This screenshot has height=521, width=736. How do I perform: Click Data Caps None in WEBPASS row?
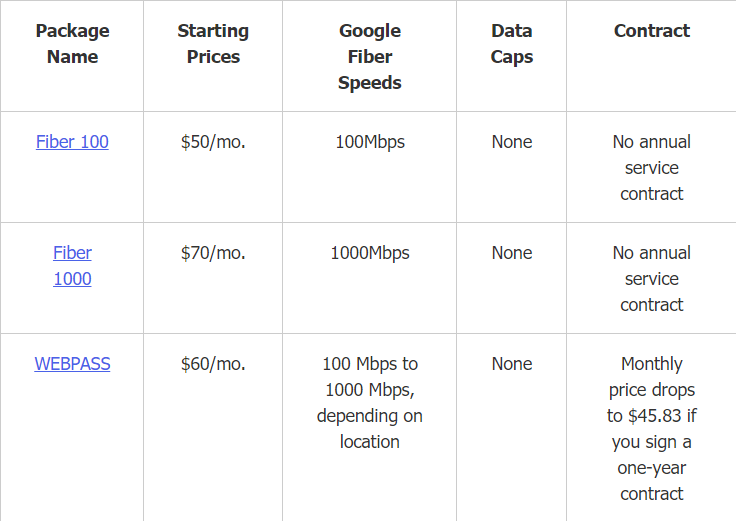[512, 364]
